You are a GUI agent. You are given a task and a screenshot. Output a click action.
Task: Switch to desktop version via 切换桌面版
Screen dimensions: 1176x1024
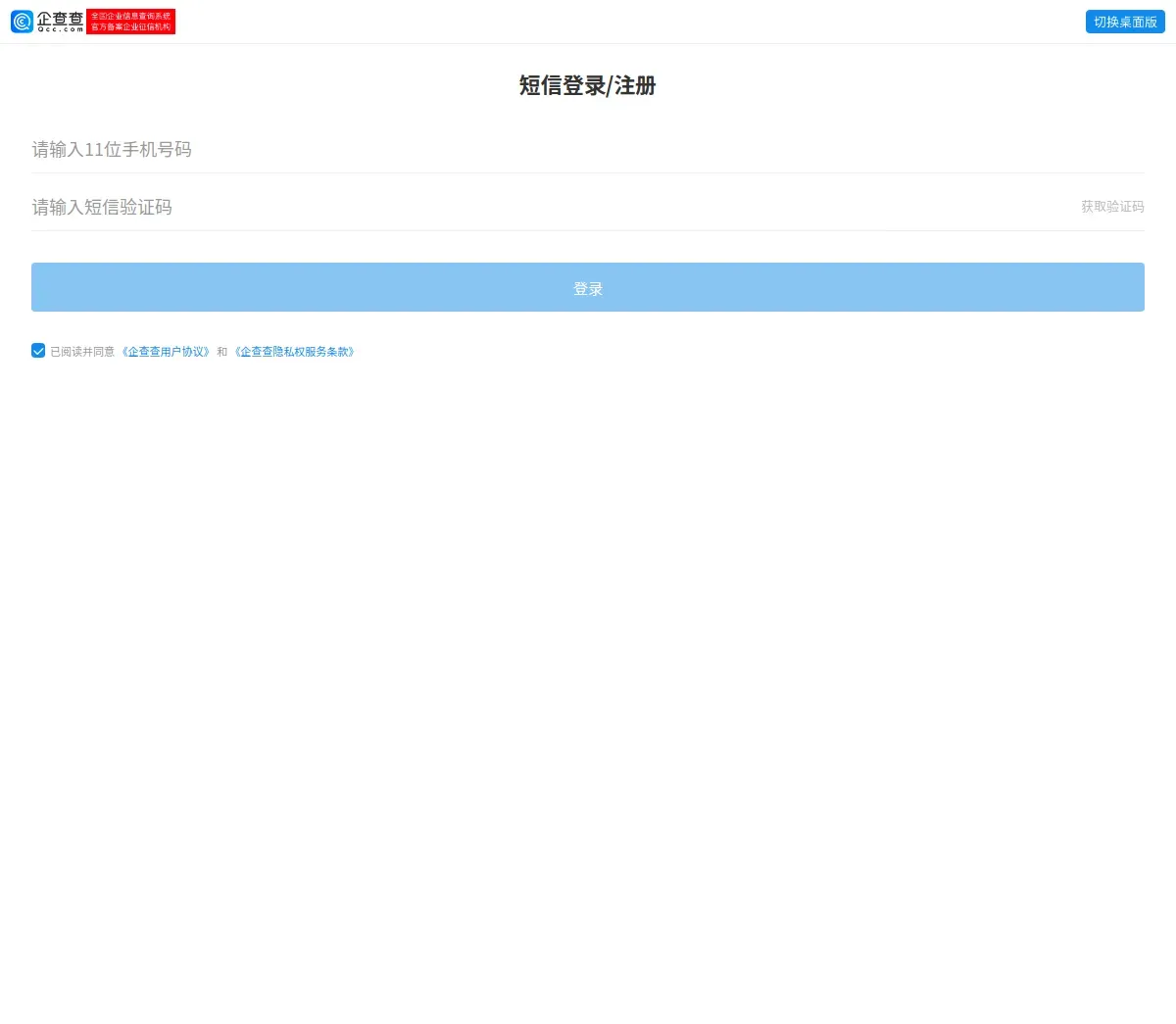[x=1125, y=22]
